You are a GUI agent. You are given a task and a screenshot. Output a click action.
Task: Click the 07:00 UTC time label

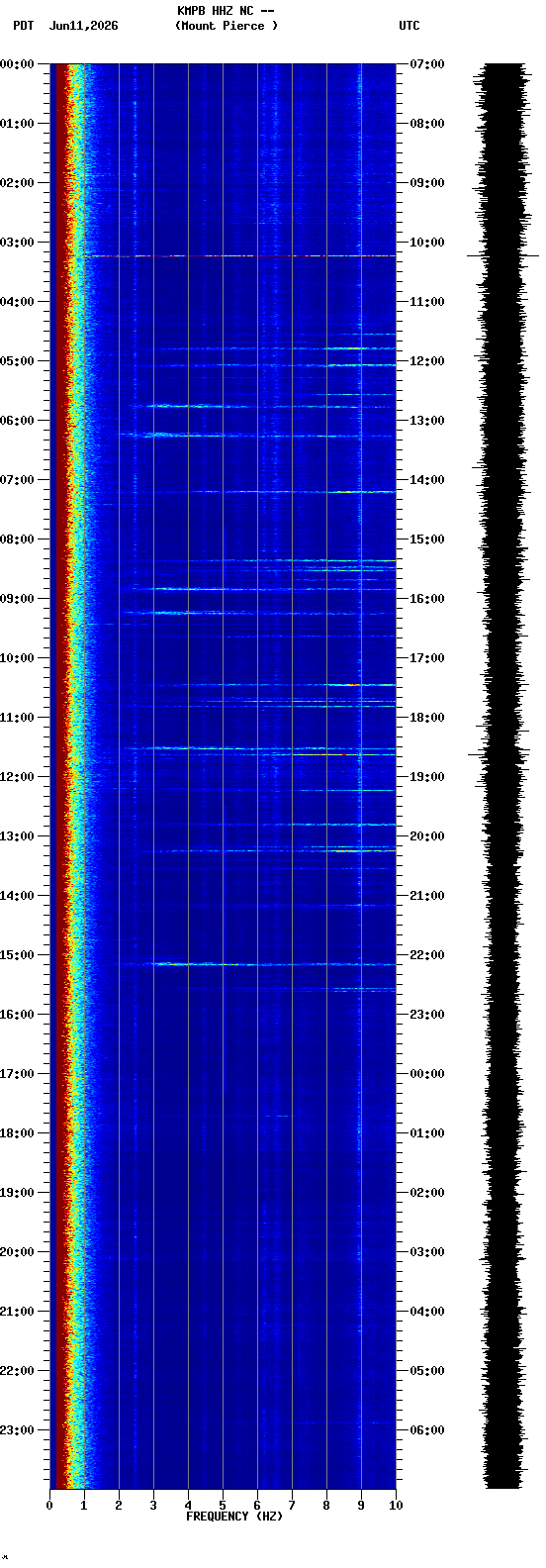coord(427,64)
